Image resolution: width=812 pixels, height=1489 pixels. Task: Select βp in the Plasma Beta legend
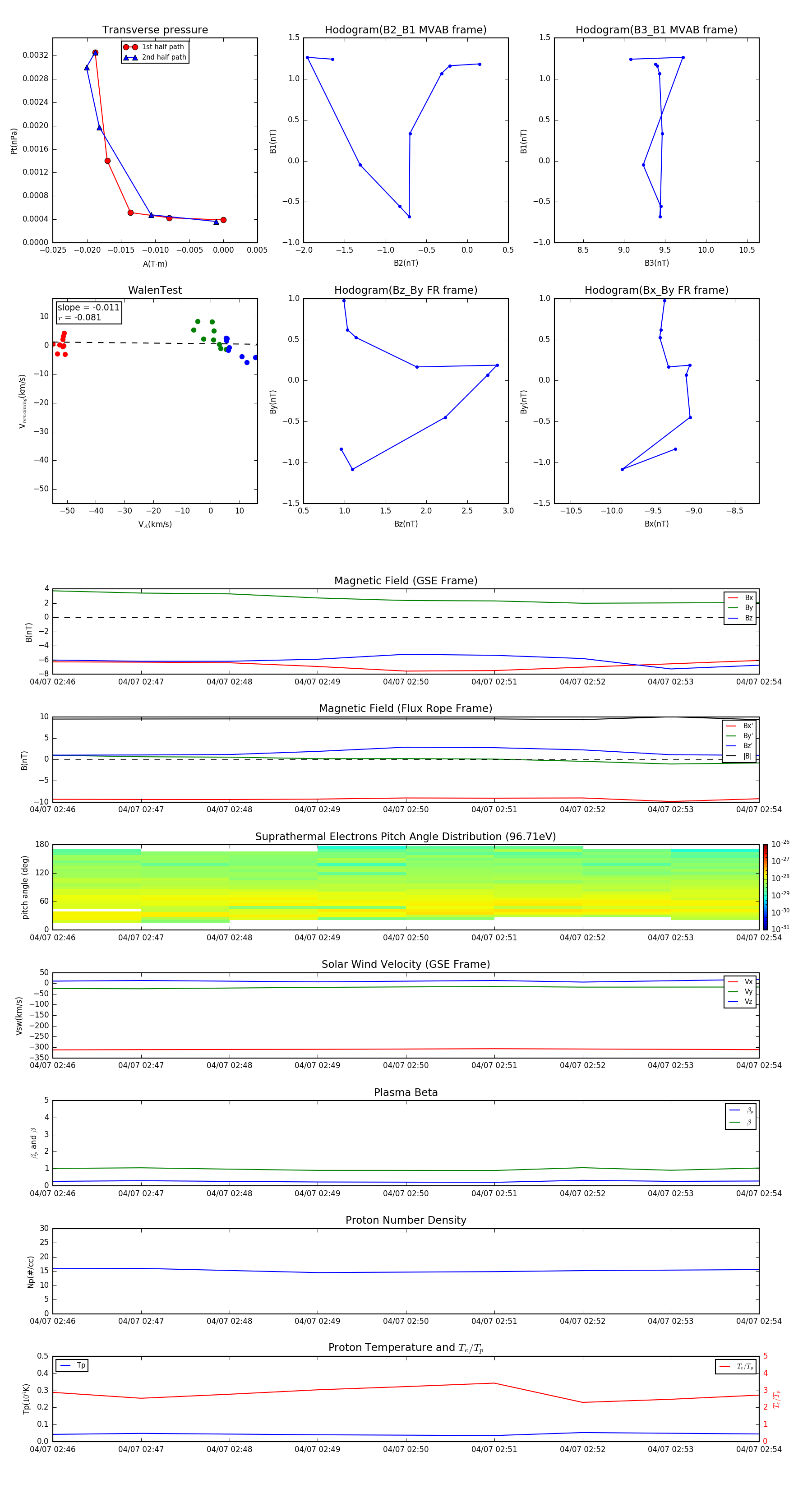coord(741,1110)
